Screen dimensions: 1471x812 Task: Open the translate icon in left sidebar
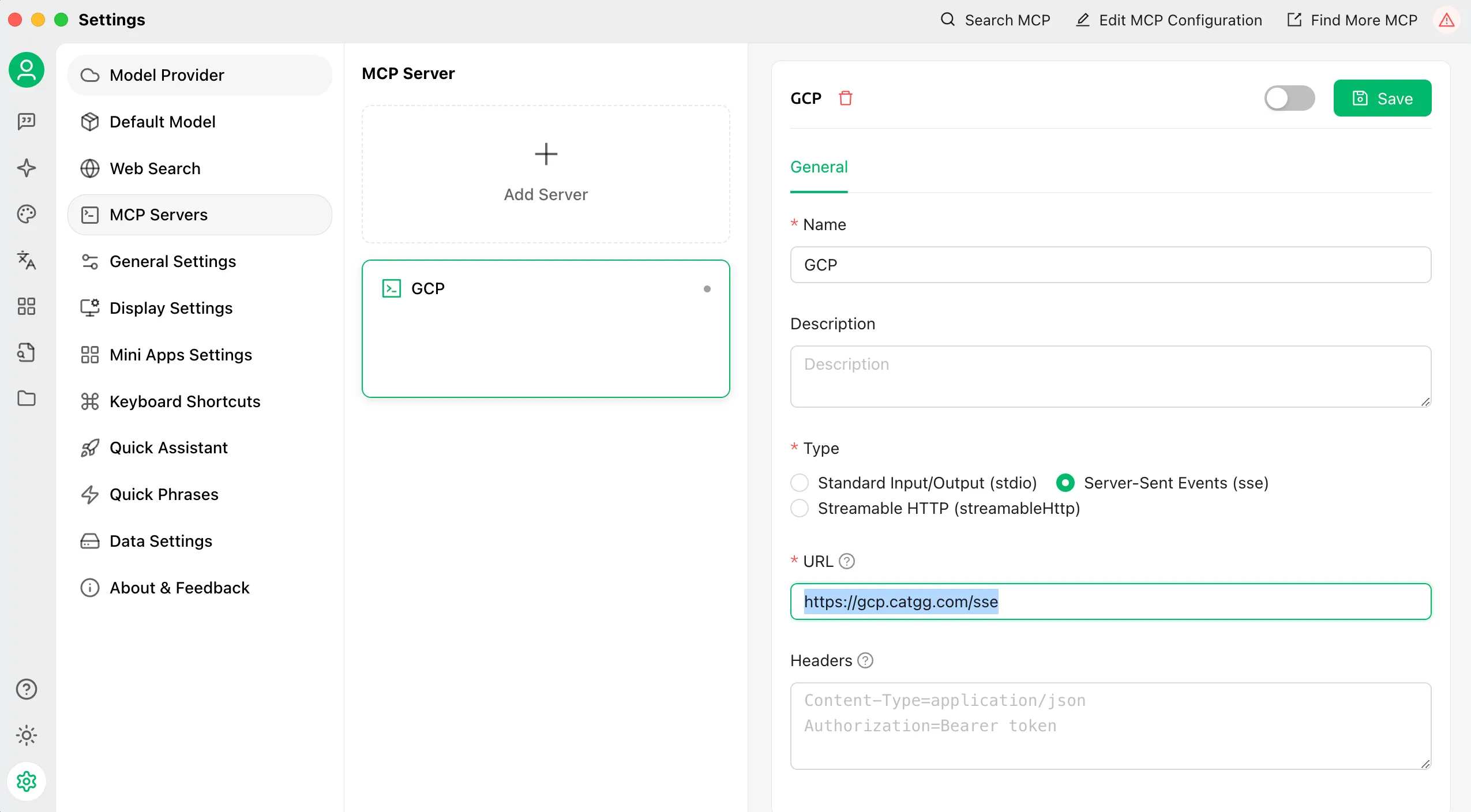[27, 260]
